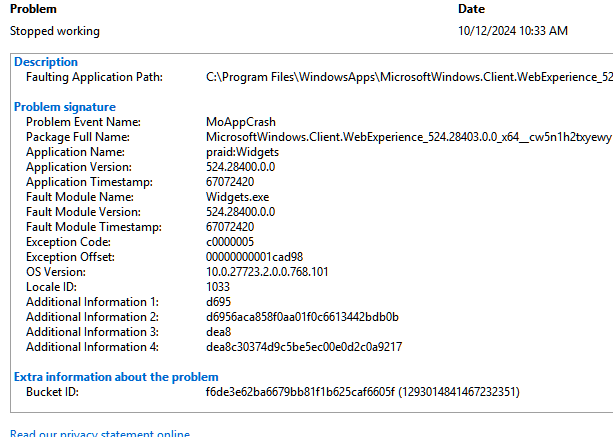613x437 pixels.
Task: Click the 'Application Version:' label
Action: (79, 167)
